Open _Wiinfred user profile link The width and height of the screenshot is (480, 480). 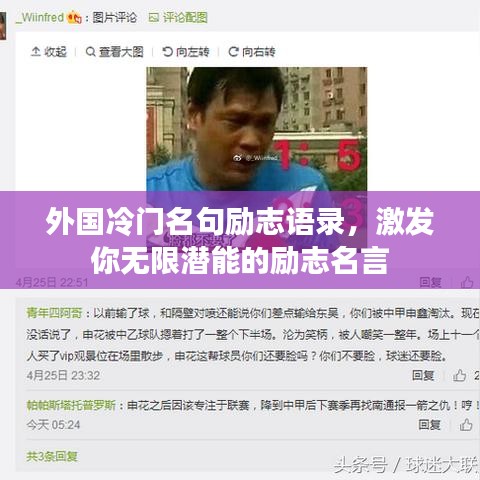coord(40,17)
